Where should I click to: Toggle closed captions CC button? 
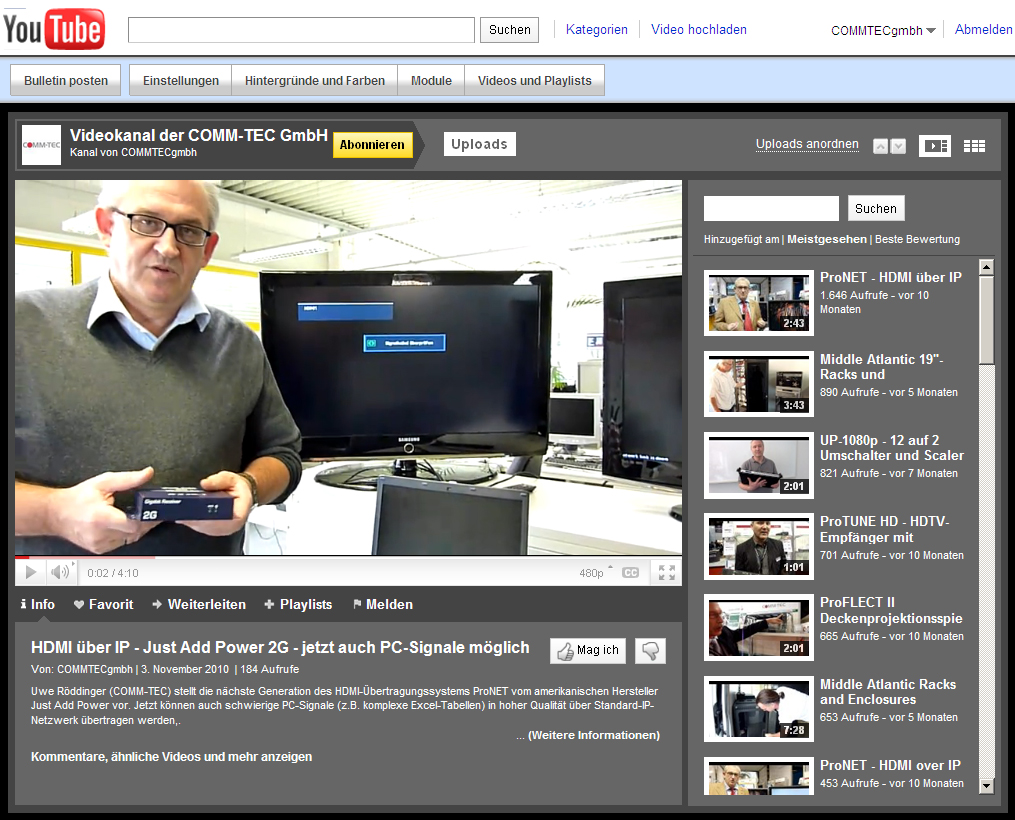(630, 573)
